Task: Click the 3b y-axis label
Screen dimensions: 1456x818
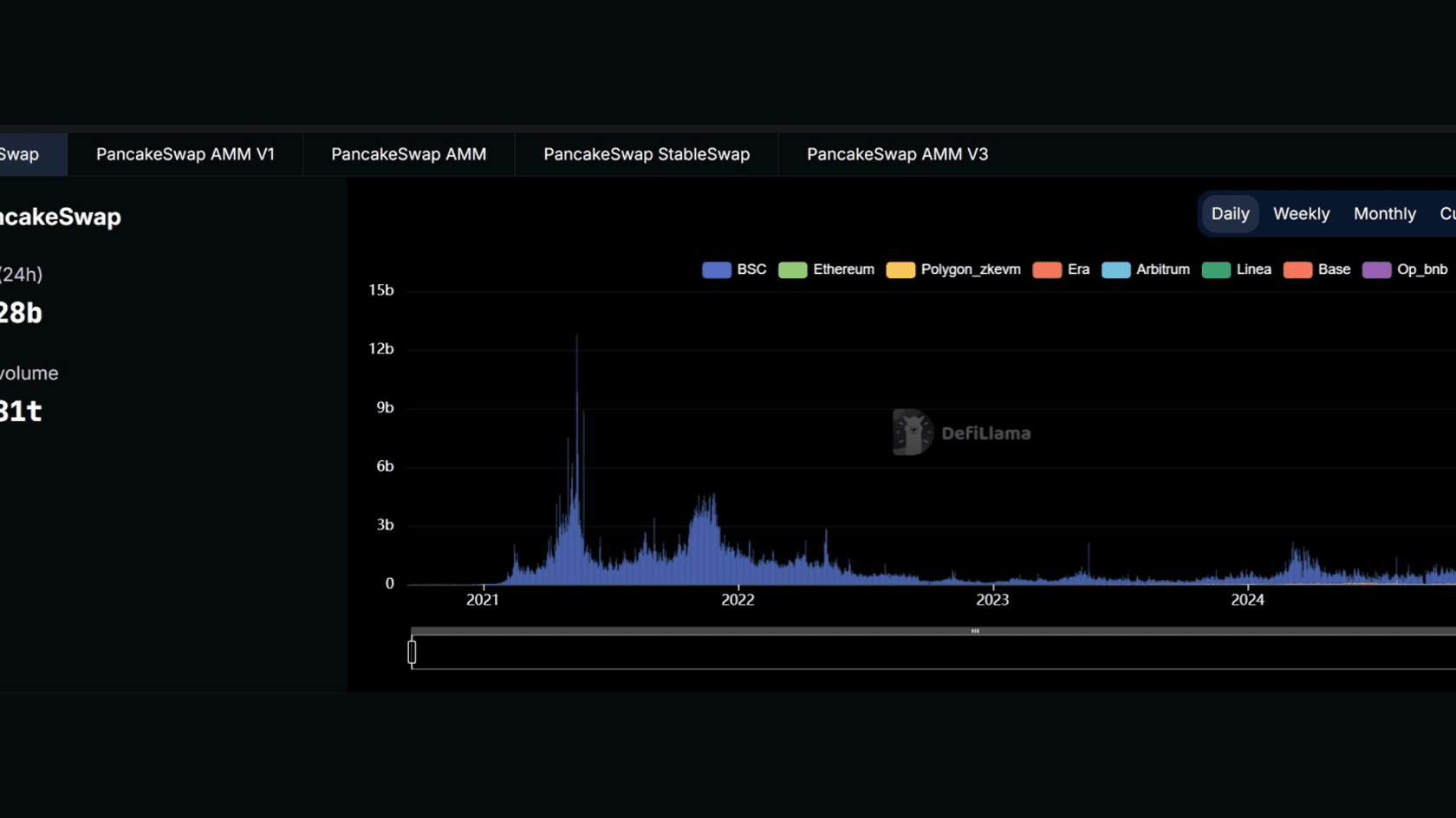Action: pyautogui.click(x=385, y=525)
